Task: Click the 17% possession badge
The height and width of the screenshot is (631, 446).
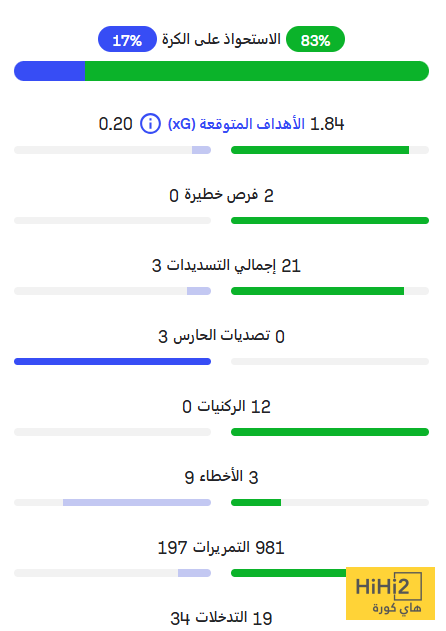Action: coord(127,39)
